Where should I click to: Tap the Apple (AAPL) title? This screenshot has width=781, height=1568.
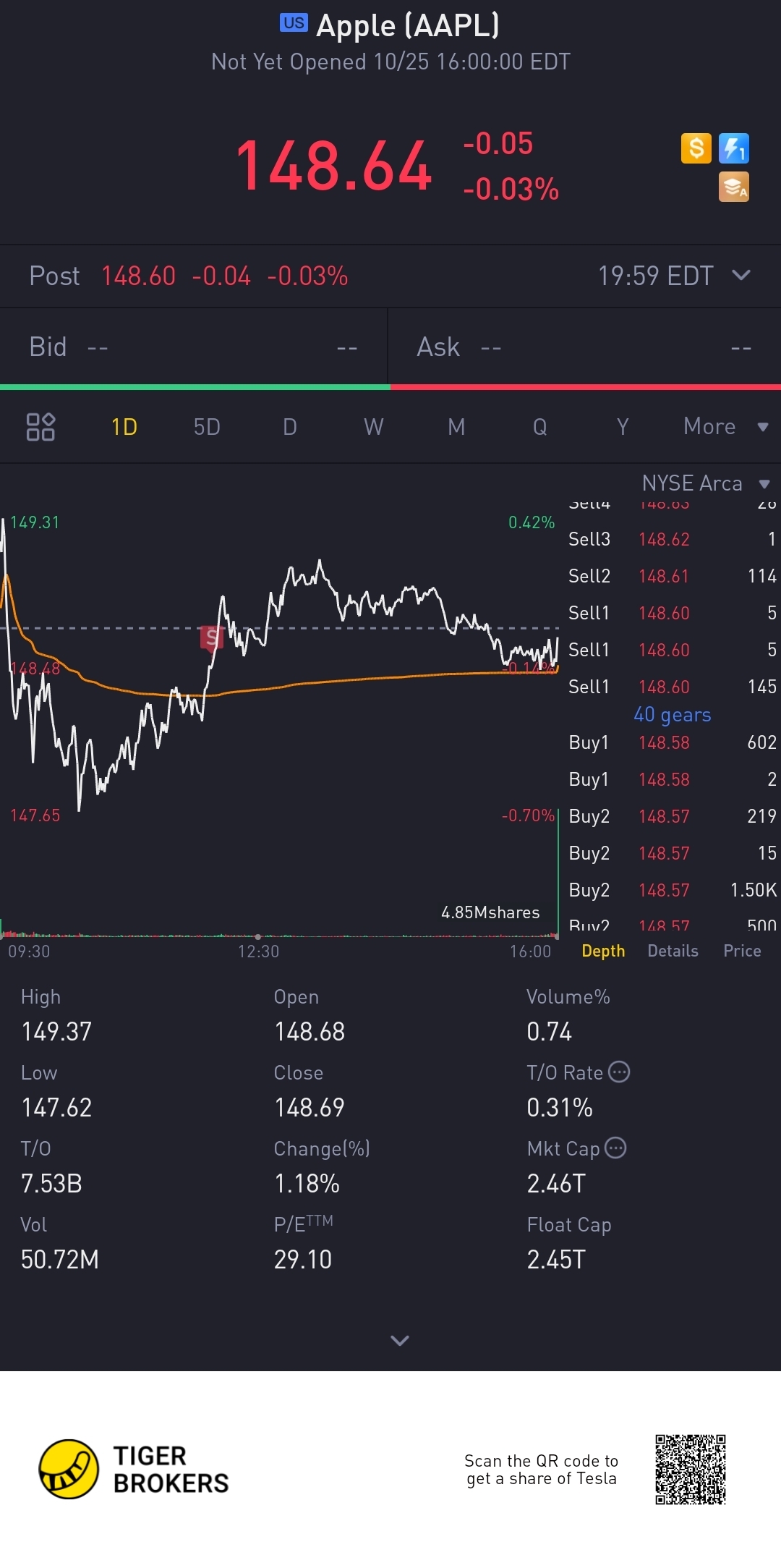click(408, 26)
